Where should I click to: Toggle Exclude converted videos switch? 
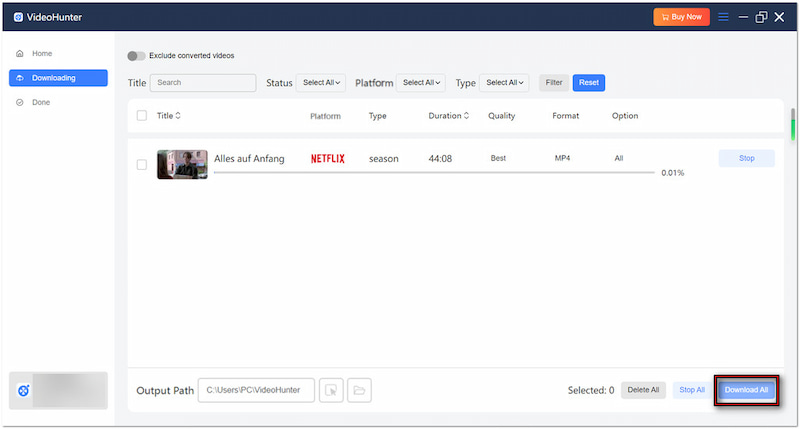click(x=136, y=56)
